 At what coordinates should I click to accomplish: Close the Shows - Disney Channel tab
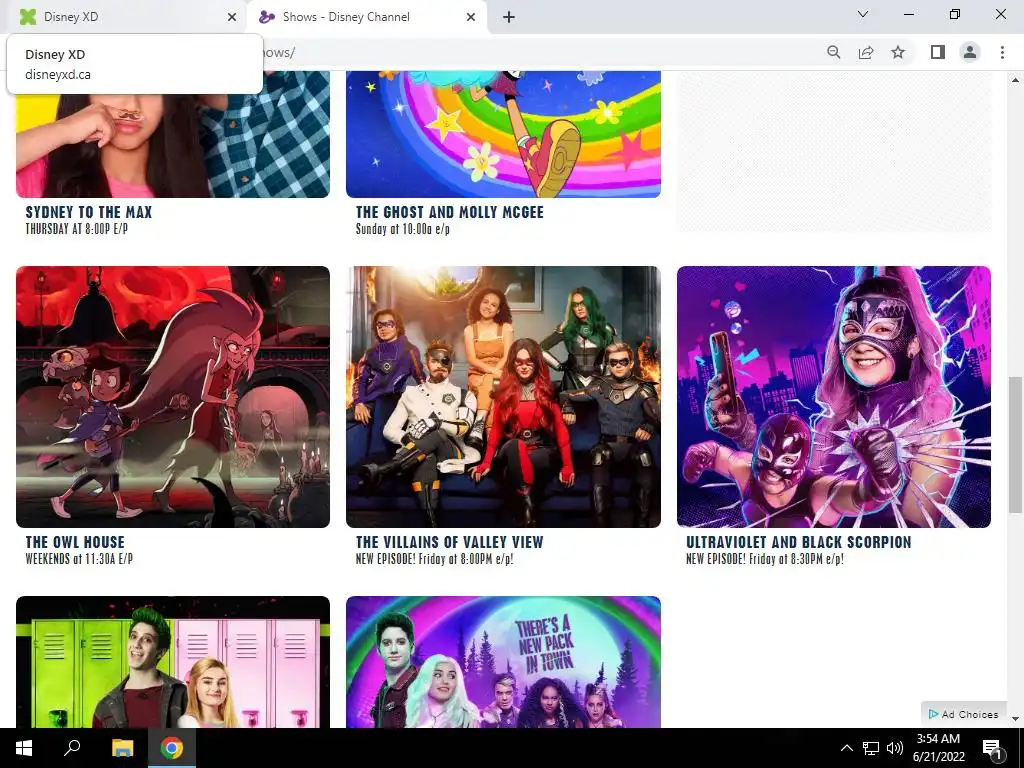(x=471, y=17)
